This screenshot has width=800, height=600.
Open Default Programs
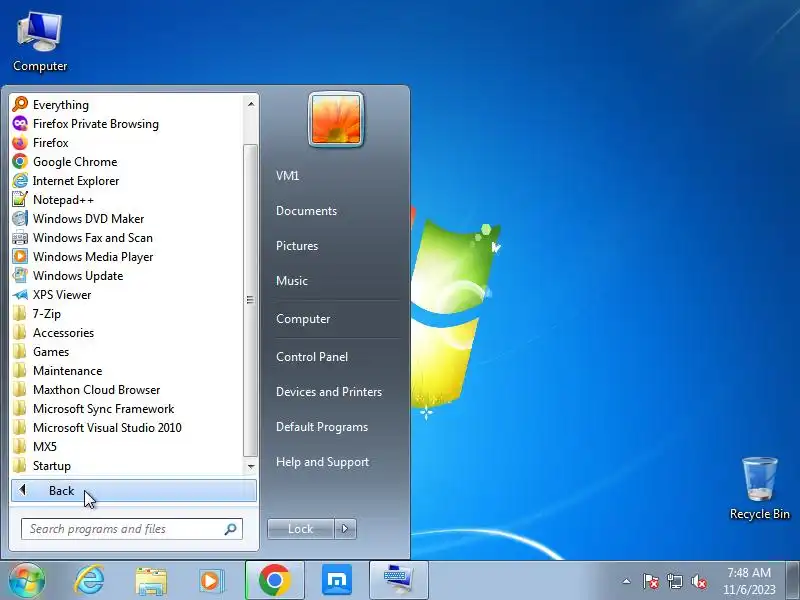[322, 427]
